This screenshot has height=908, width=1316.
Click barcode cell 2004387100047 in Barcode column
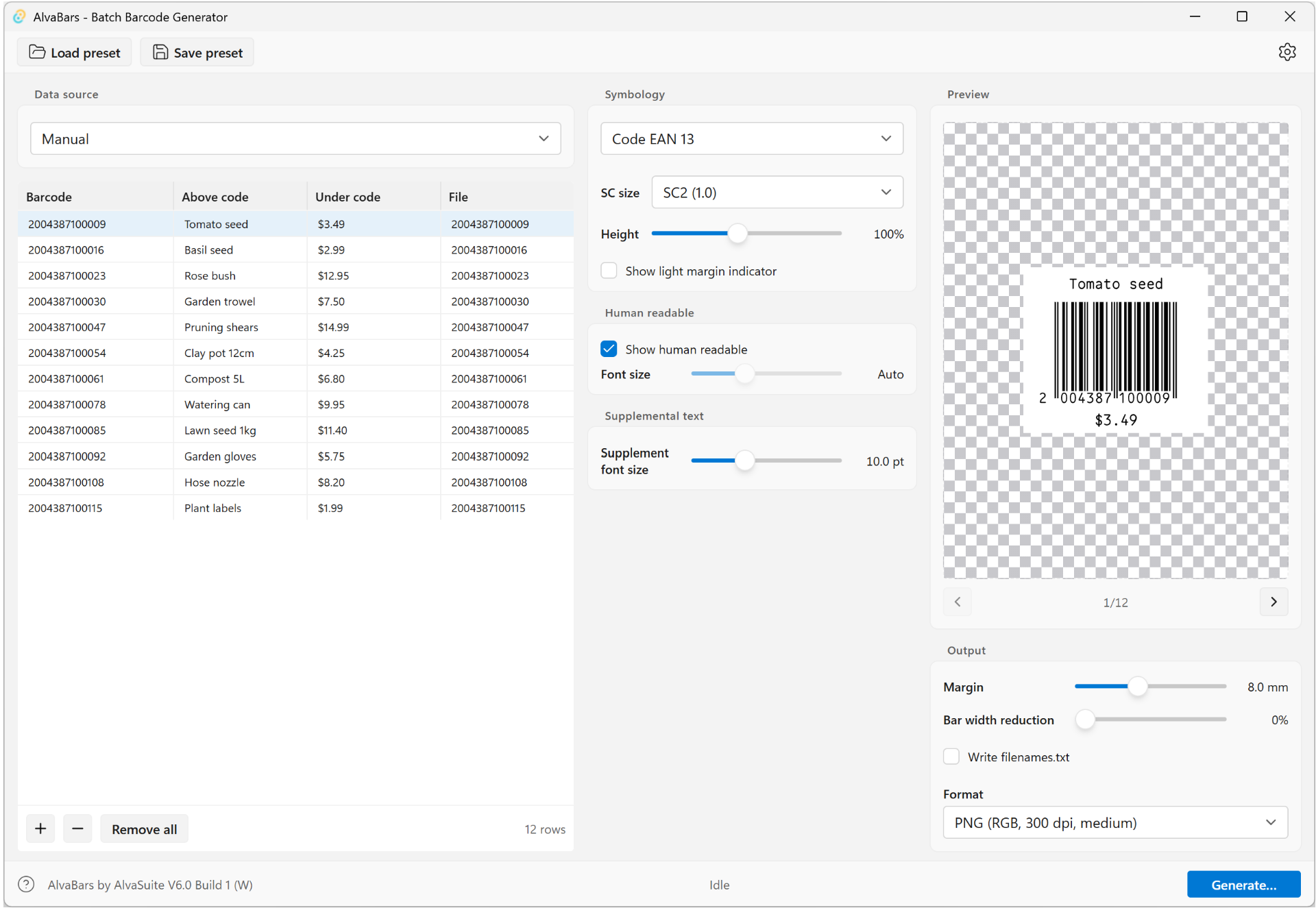(x=95, y=328)
